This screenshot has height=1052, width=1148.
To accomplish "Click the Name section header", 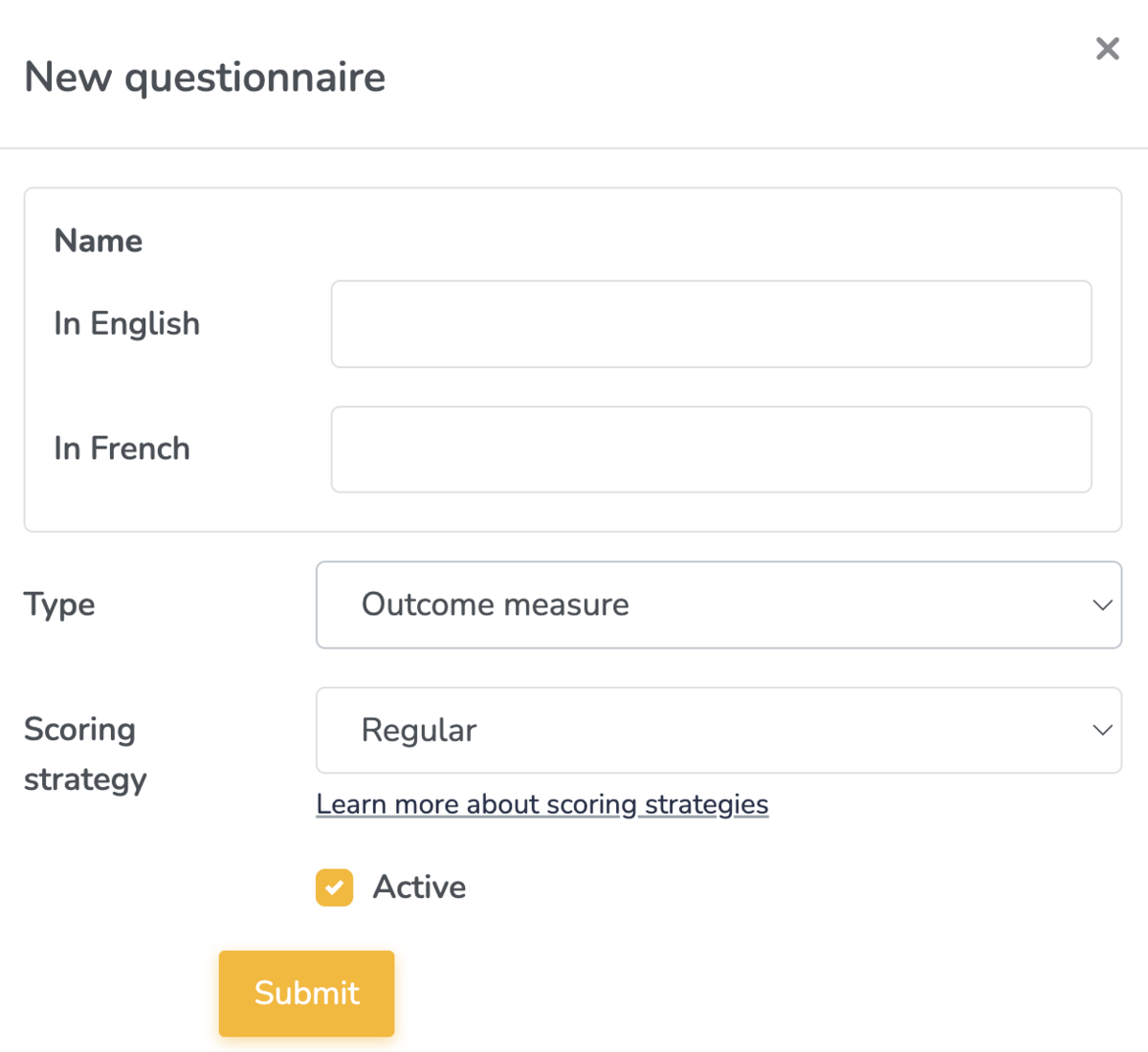I will pos(98,240).
